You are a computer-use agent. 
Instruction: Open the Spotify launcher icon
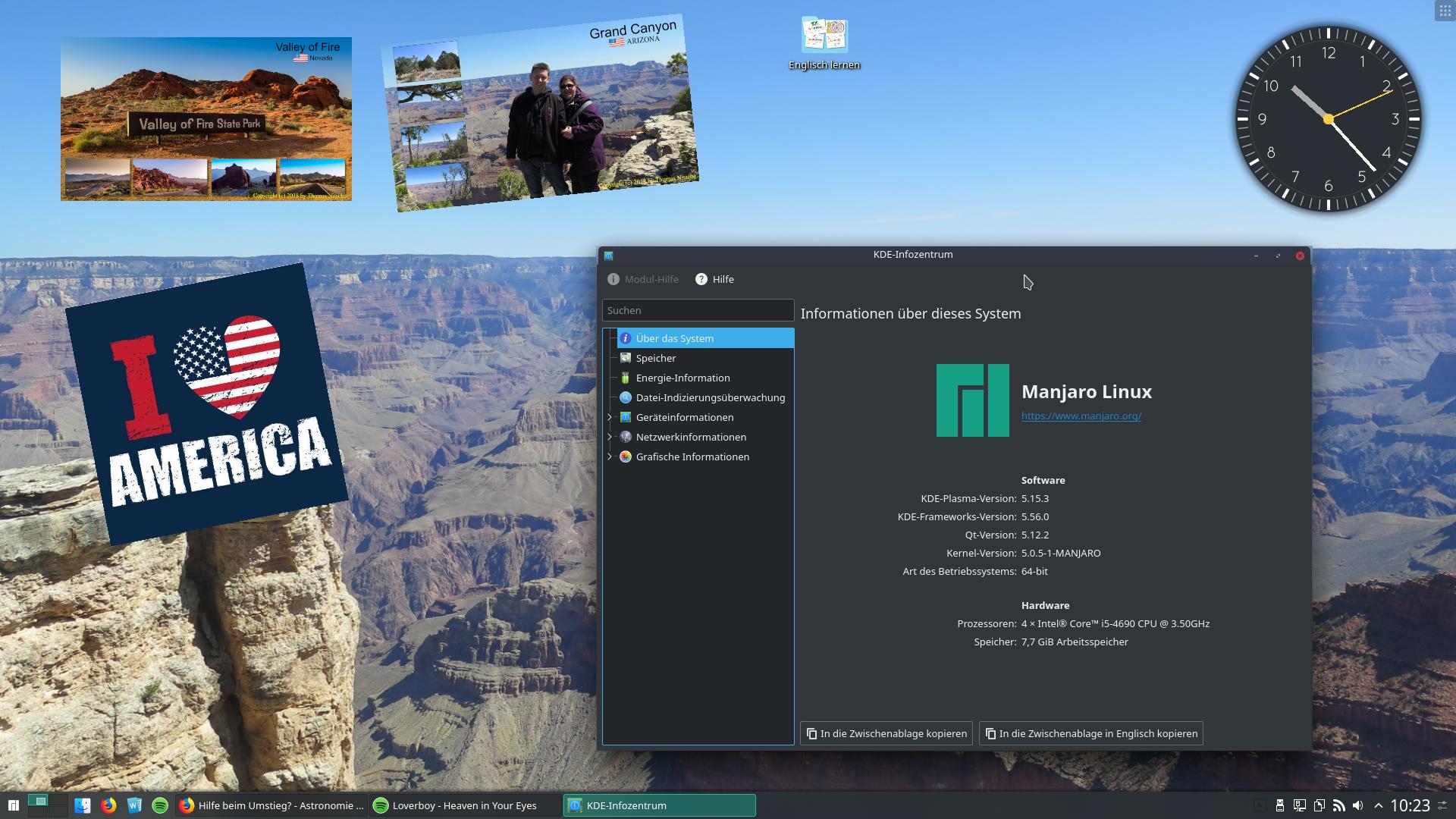(x=160, y=805)
